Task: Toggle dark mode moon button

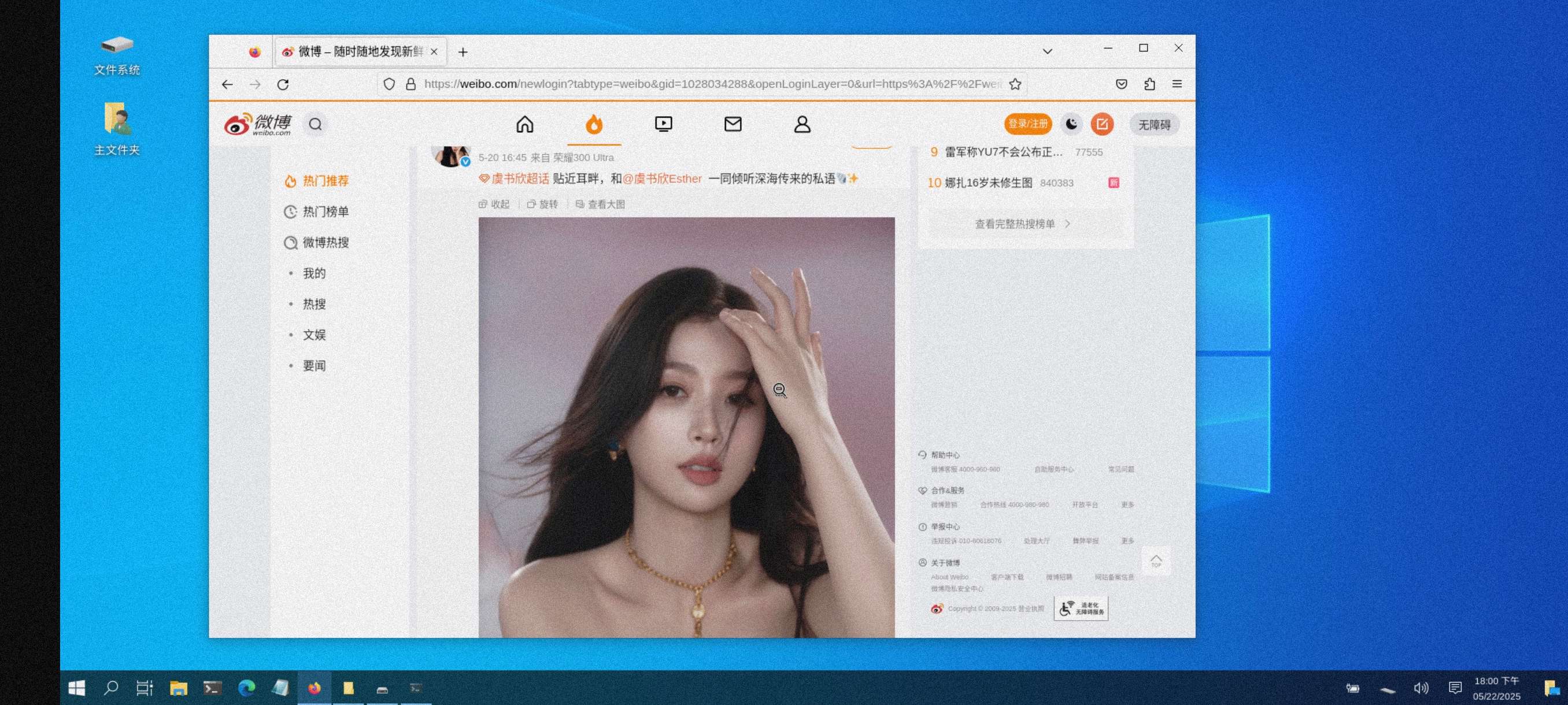Action: click(x=1071, y=124)
